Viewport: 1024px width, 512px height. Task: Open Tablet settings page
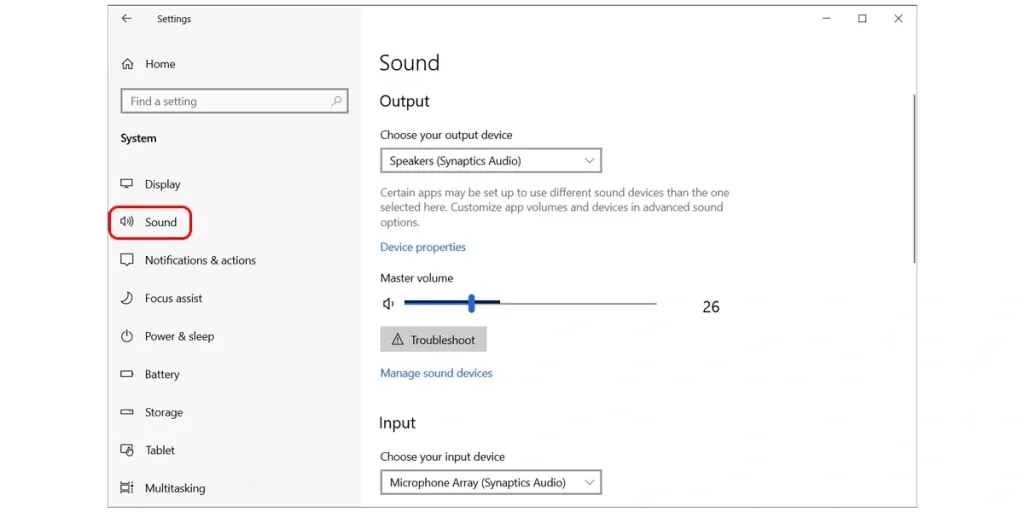pyautogui.click(x=160, y=450)
